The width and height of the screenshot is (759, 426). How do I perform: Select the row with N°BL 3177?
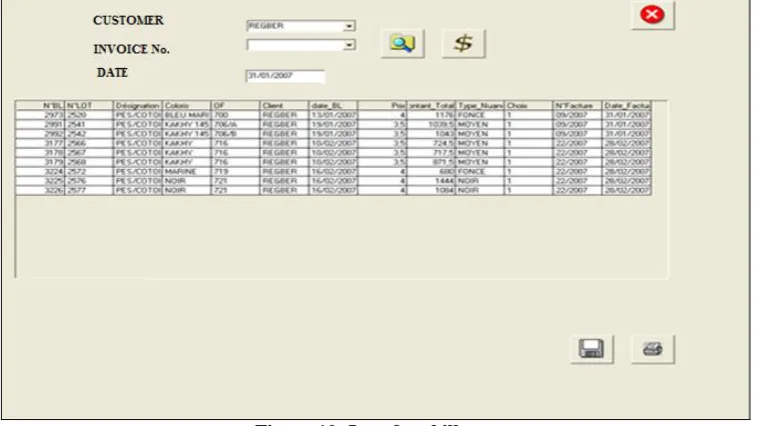334,143
